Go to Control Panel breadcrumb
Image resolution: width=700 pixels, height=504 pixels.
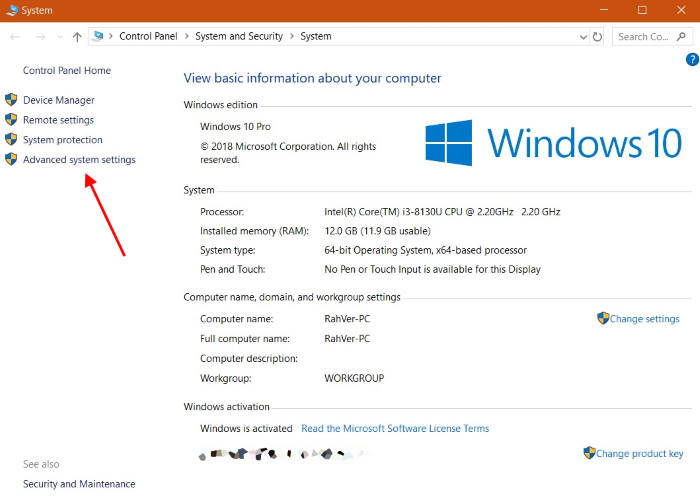click(148, 36)
